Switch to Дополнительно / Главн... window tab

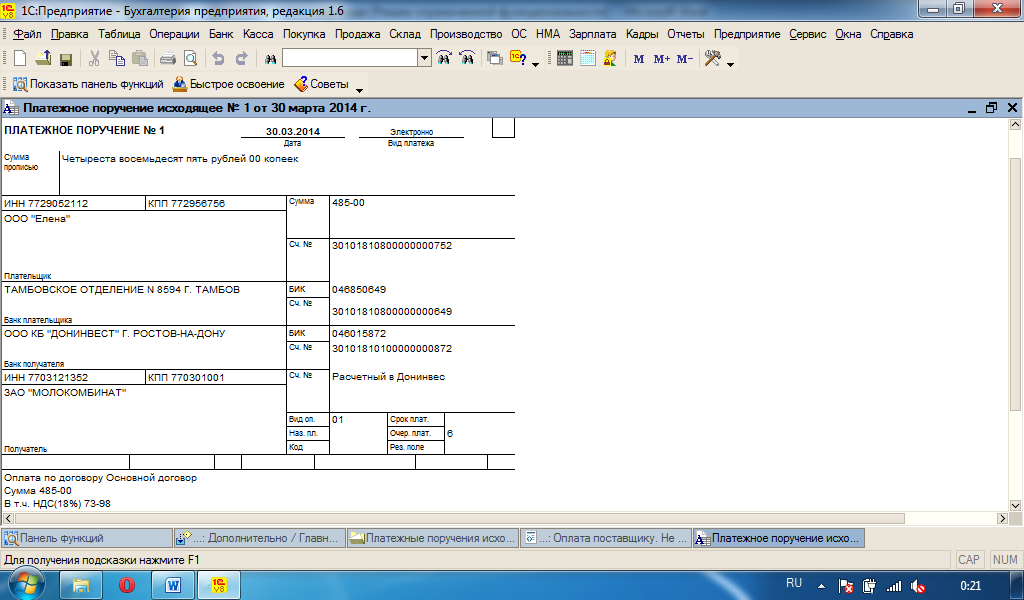(x=260, y=538)
